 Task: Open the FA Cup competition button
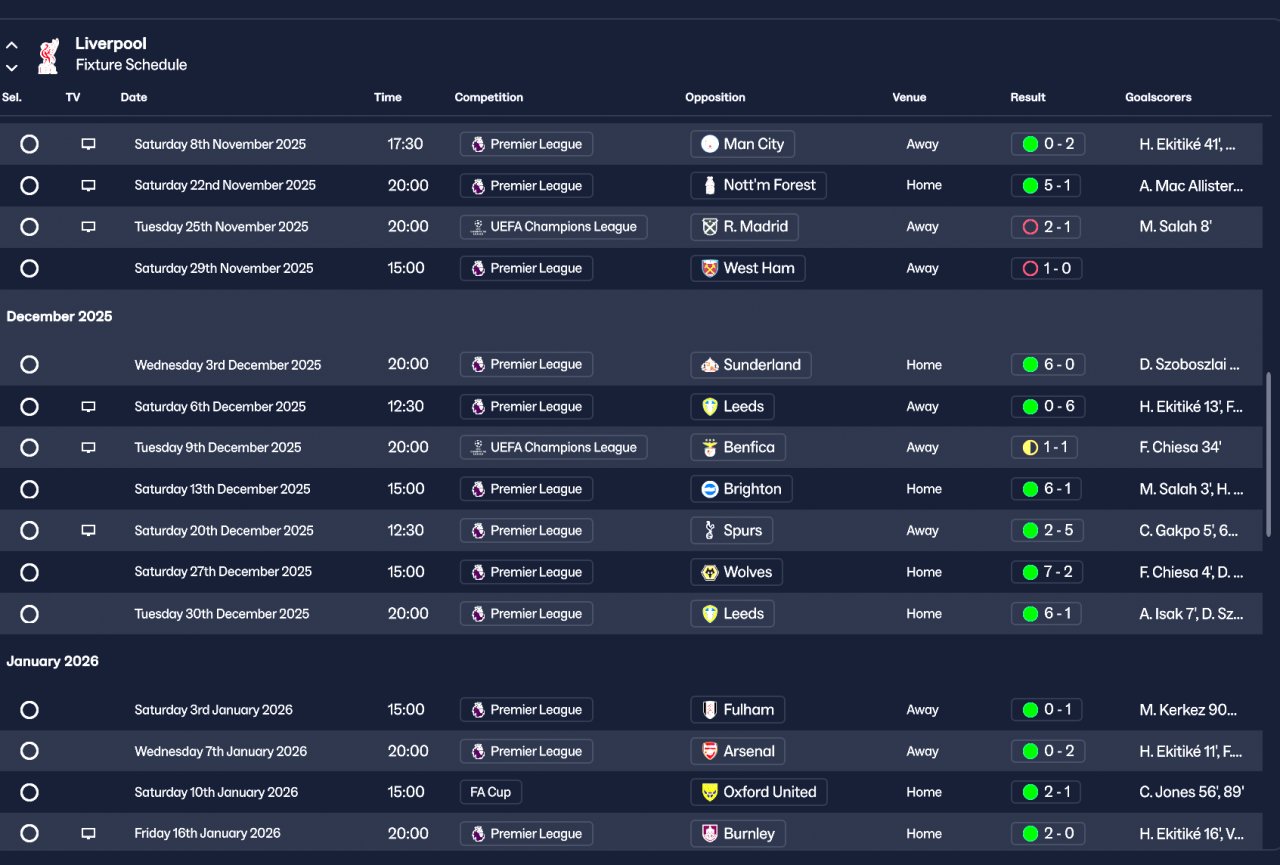pyautogui.click(x=491, y=792)
